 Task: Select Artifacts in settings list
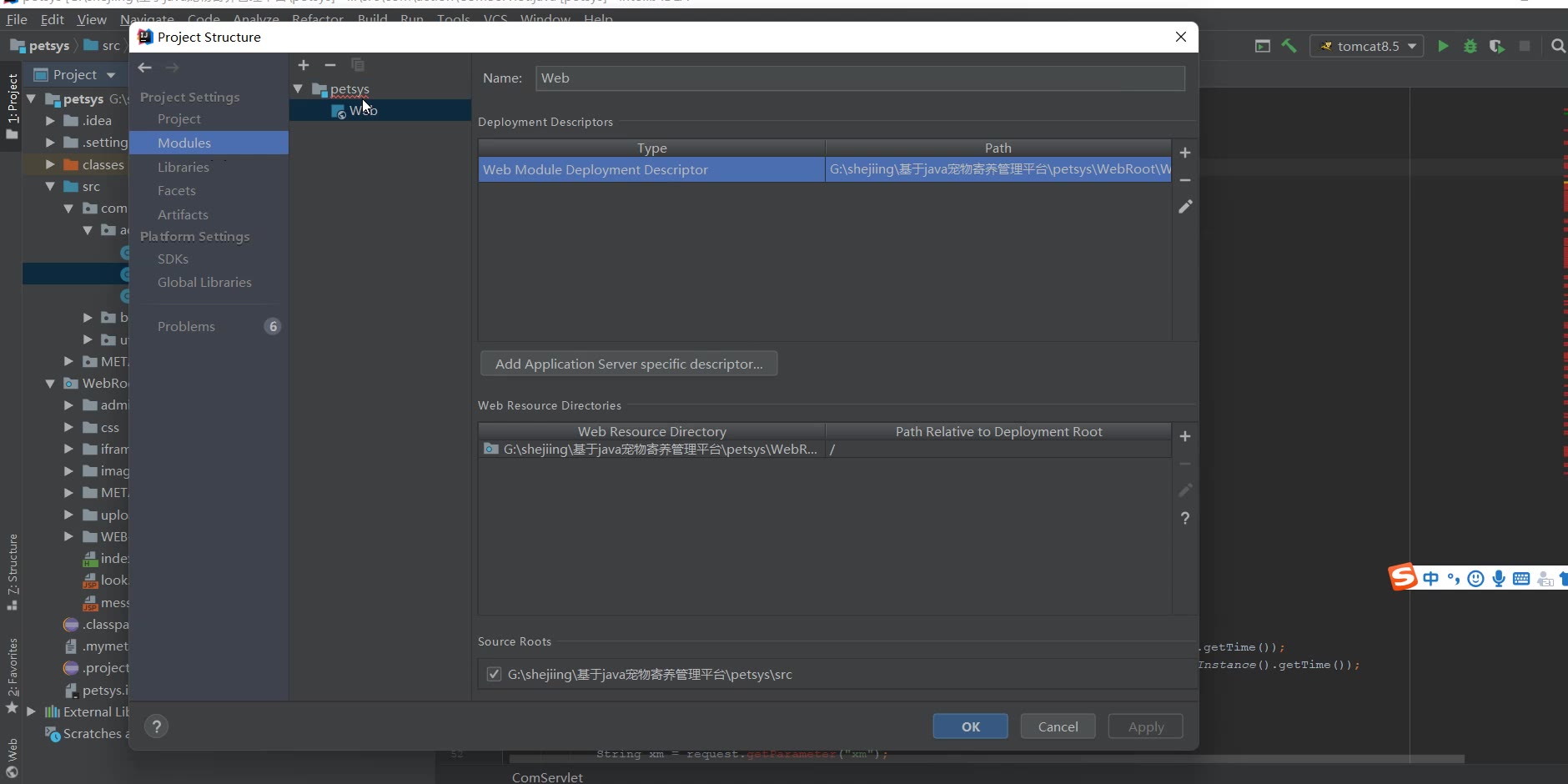[x=183, y=214]
